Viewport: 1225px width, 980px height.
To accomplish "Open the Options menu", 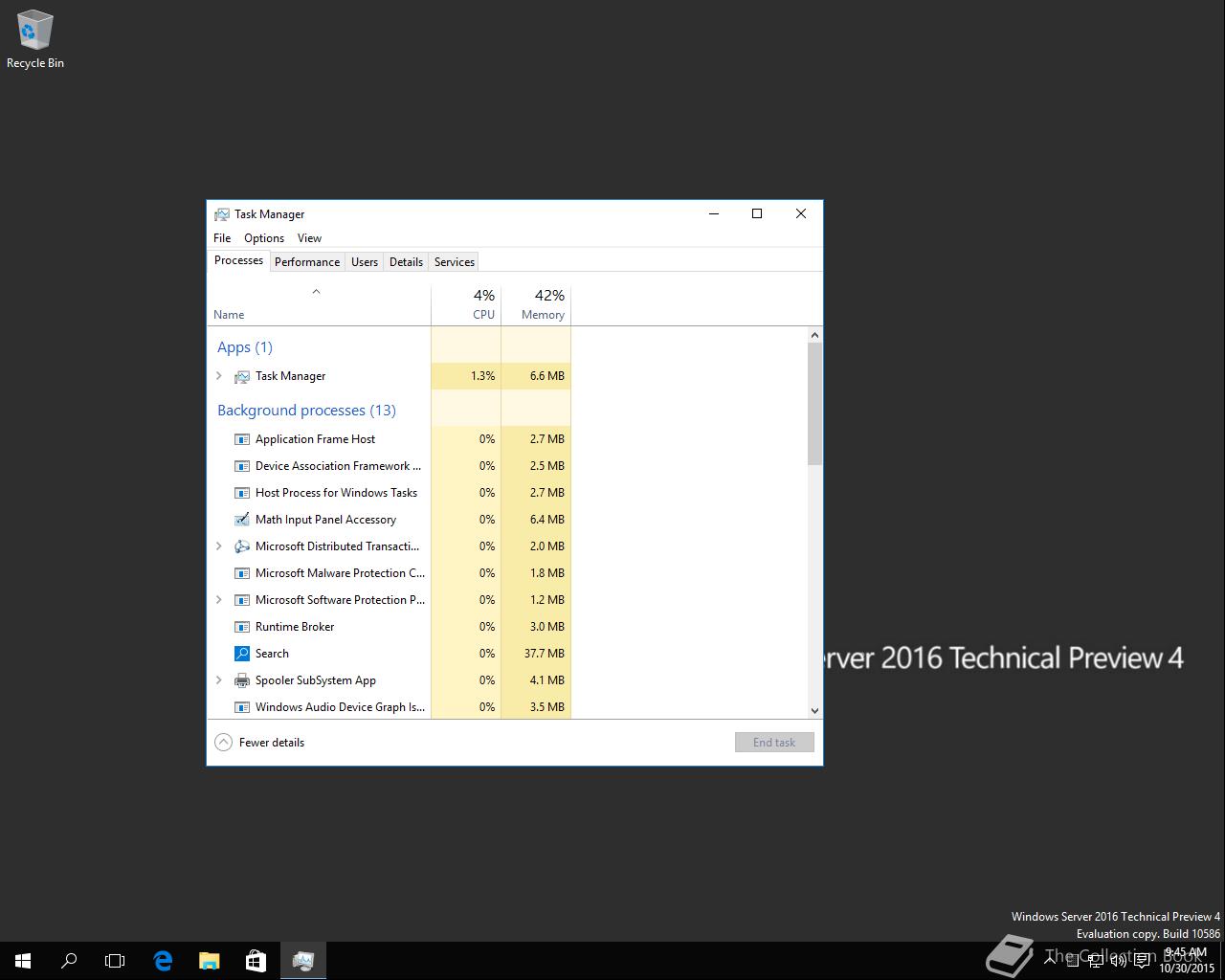I will click(x=264, y=238).
